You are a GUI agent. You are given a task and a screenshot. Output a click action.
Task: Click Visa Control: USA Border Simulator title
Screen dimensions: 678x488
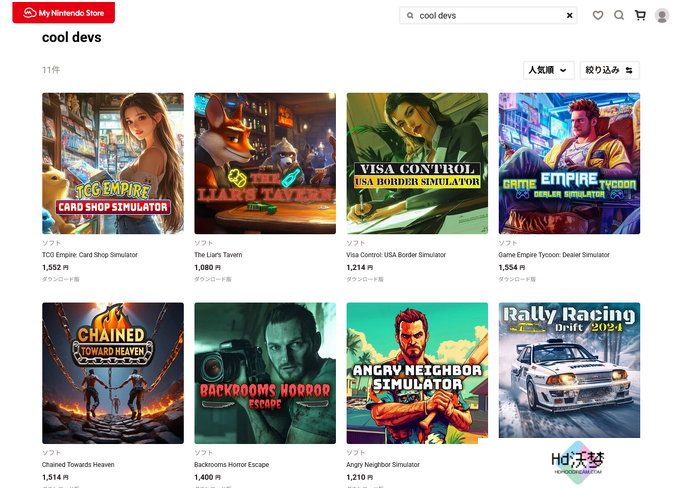click(x=396, y=255)
